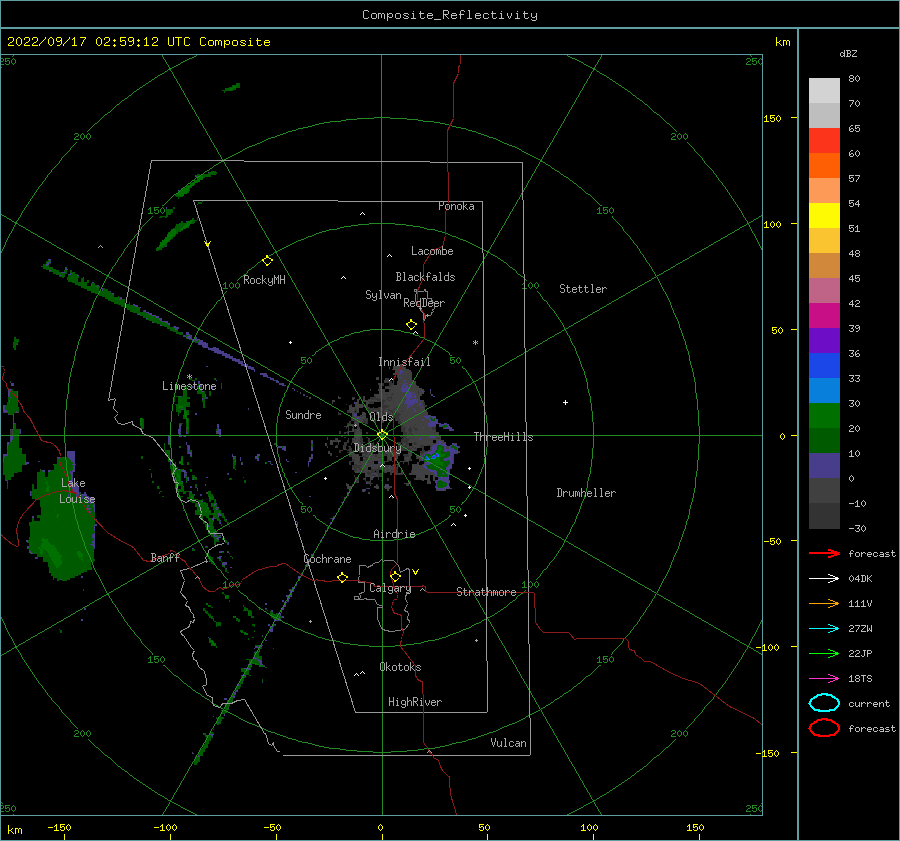Click the orange 111V arrow icon

pyautogui.click(x=824, y=603)
